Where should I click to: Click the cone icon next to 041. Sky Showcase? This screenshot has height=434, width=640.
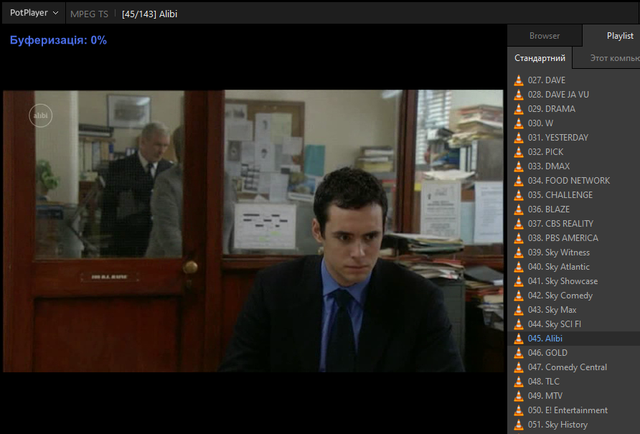518,281
